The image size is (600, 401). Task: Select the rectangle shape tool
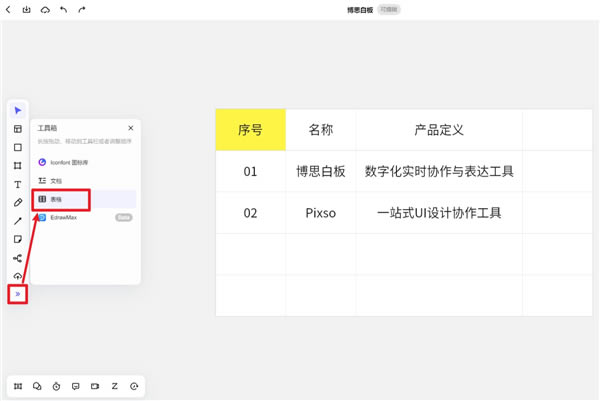tap(17, 147)
